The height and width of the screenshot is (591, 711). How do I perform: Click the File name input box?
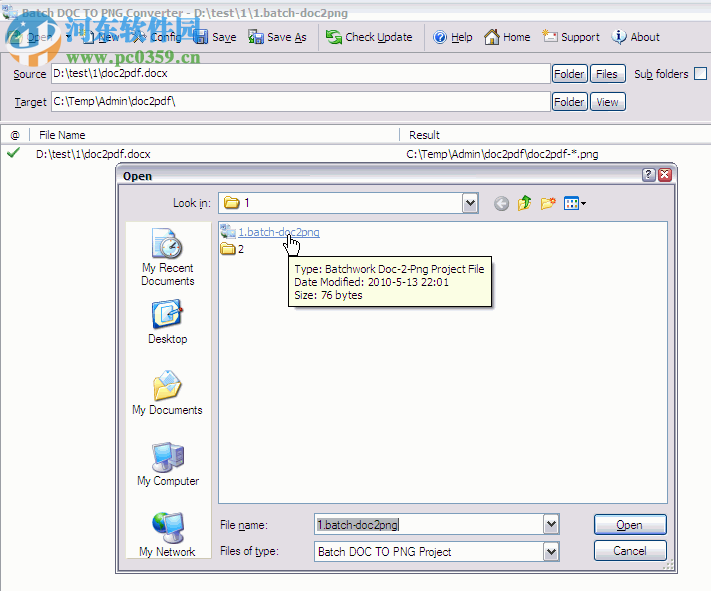pyautogui.click(x=429, y=525)
